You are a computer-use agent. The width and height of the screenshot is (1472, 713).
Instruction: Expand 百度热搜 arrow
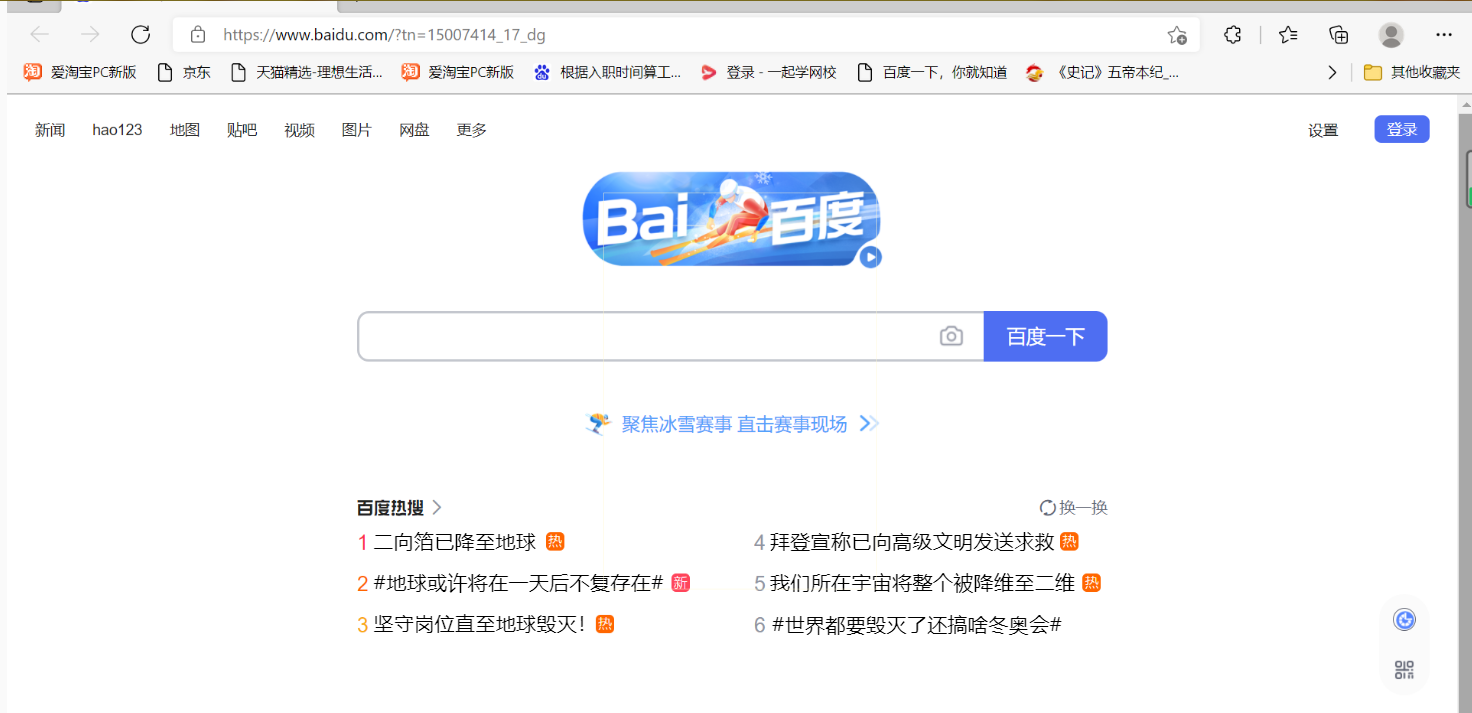(437, 507)
